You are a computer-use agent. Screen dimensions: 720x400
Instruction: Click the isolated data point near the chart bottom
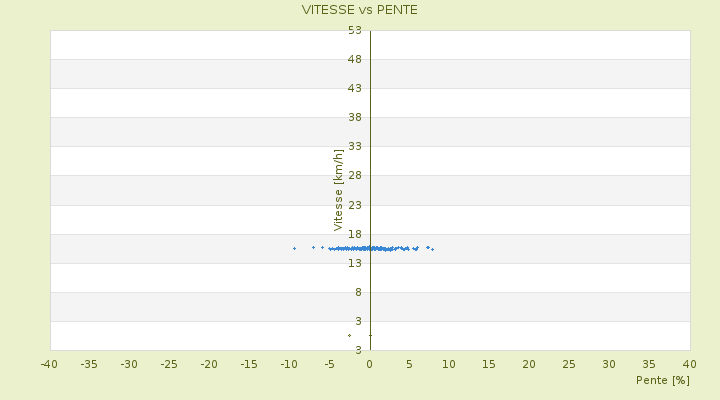pos(349,335)
